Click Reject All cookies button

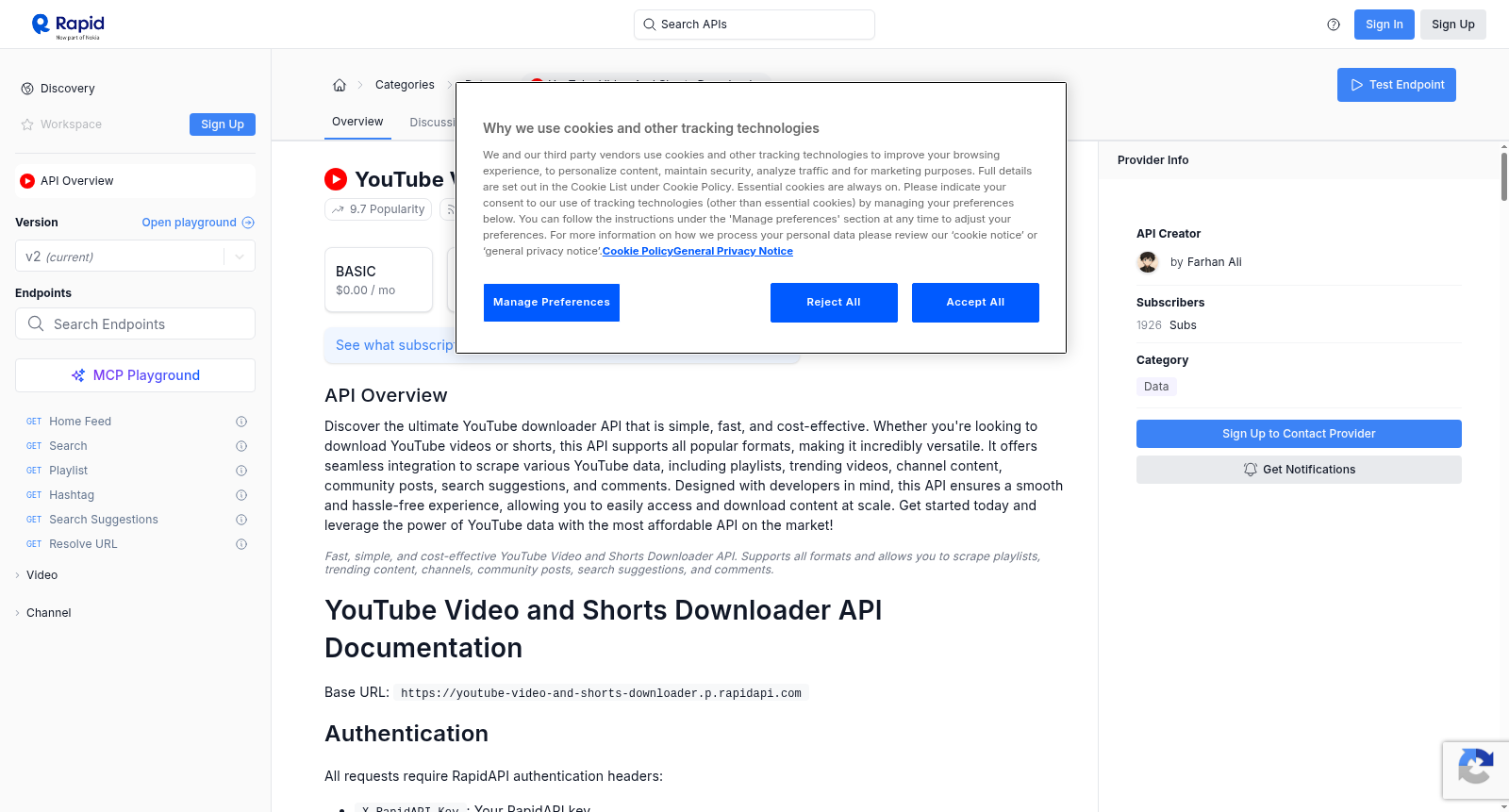coord(834,303)
